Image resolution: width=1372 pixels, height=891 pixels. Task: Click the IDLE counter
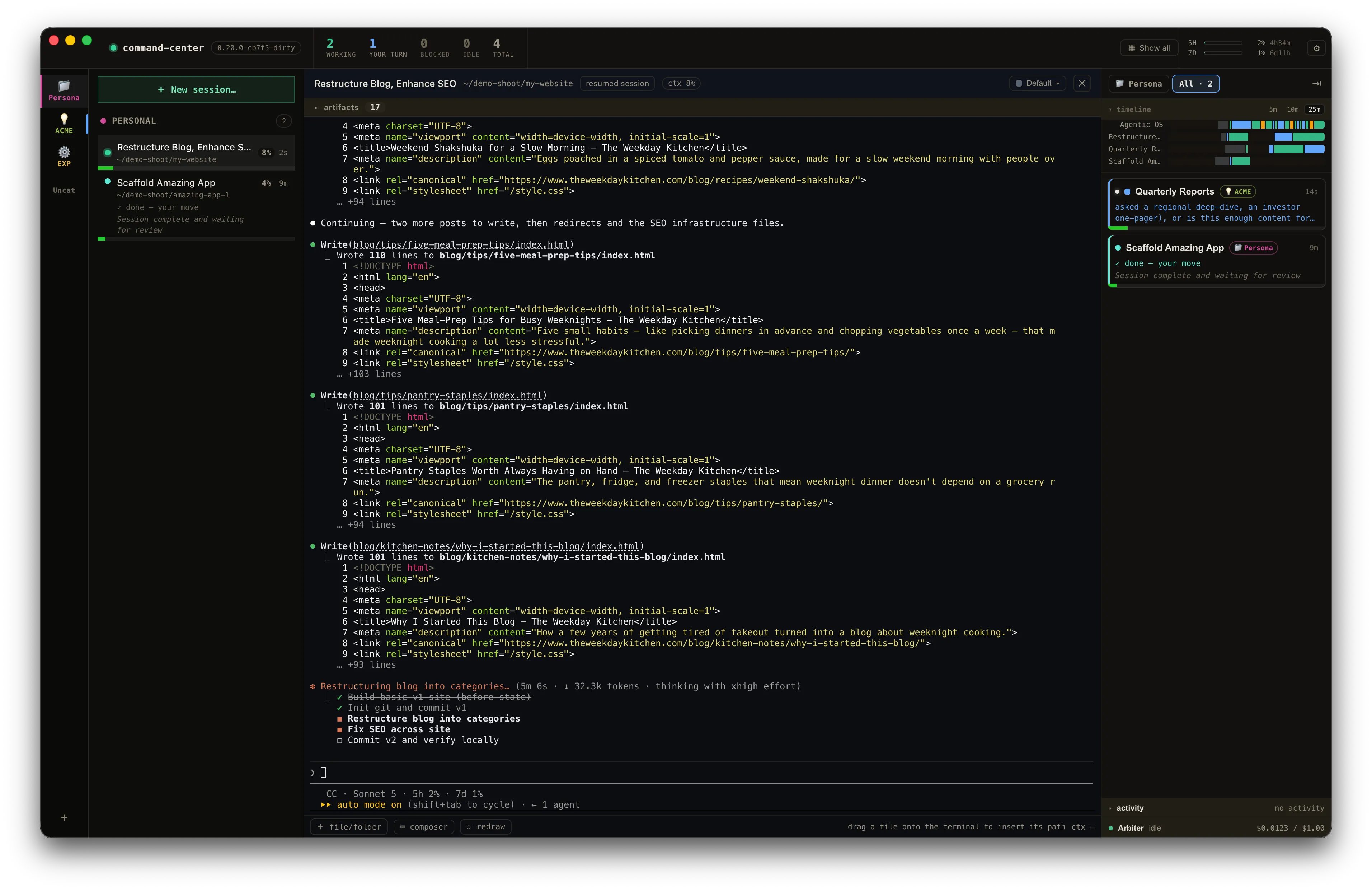[x=471, y=48]
